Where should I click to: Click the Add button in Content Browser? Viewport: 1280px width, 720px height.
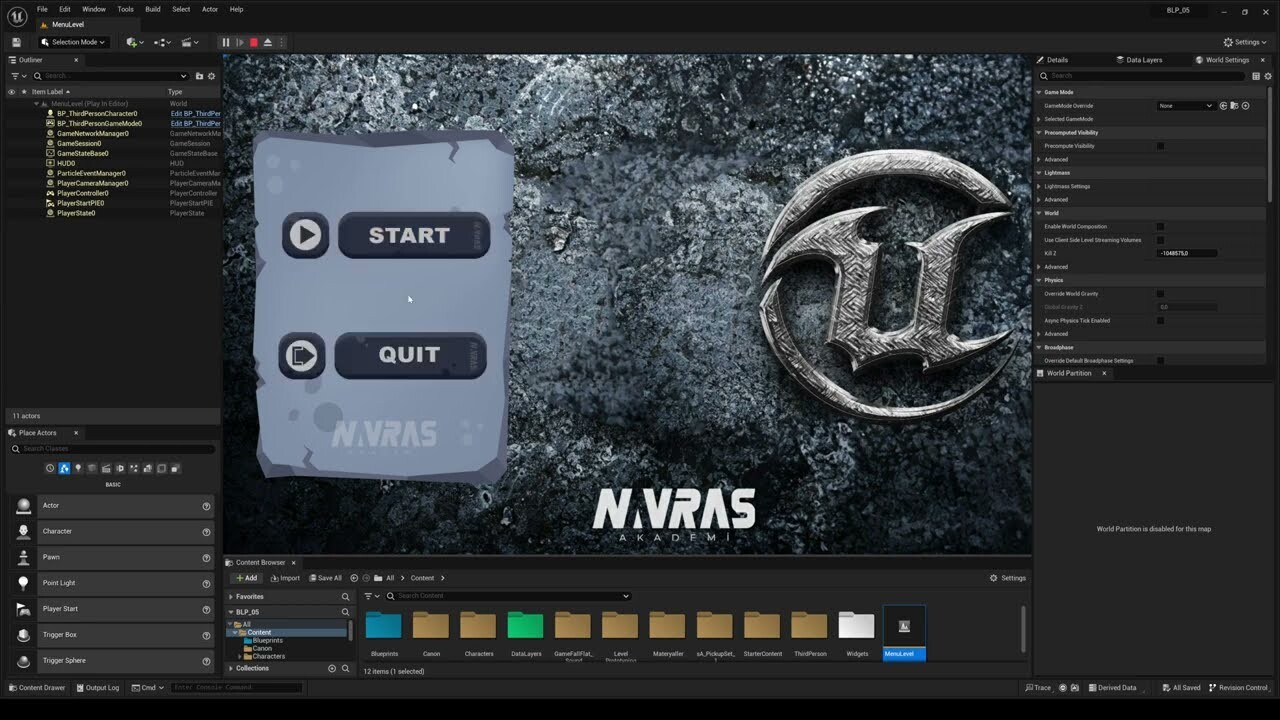246,578
